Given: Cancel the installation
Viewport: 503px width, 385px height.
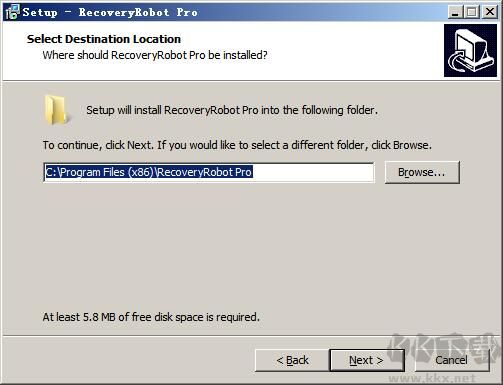Looking at the screenshot, I should point(452,360).
